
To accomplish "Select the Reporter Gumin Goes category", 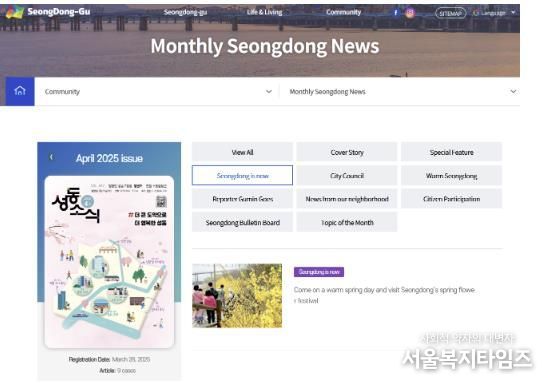I will (x=242, y=199).
